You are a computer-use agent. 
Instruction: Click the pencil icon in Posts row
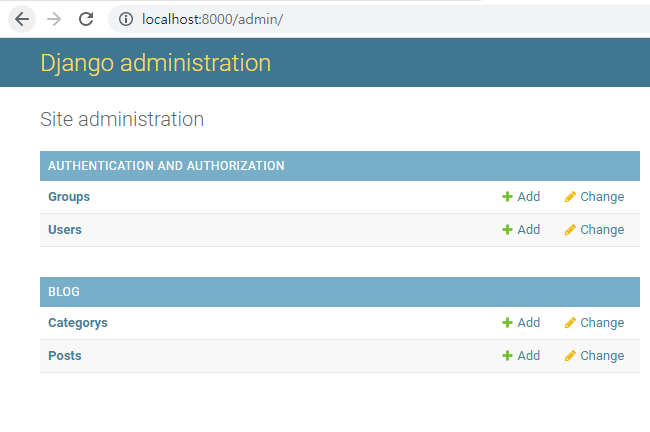(x=570, y=356)
